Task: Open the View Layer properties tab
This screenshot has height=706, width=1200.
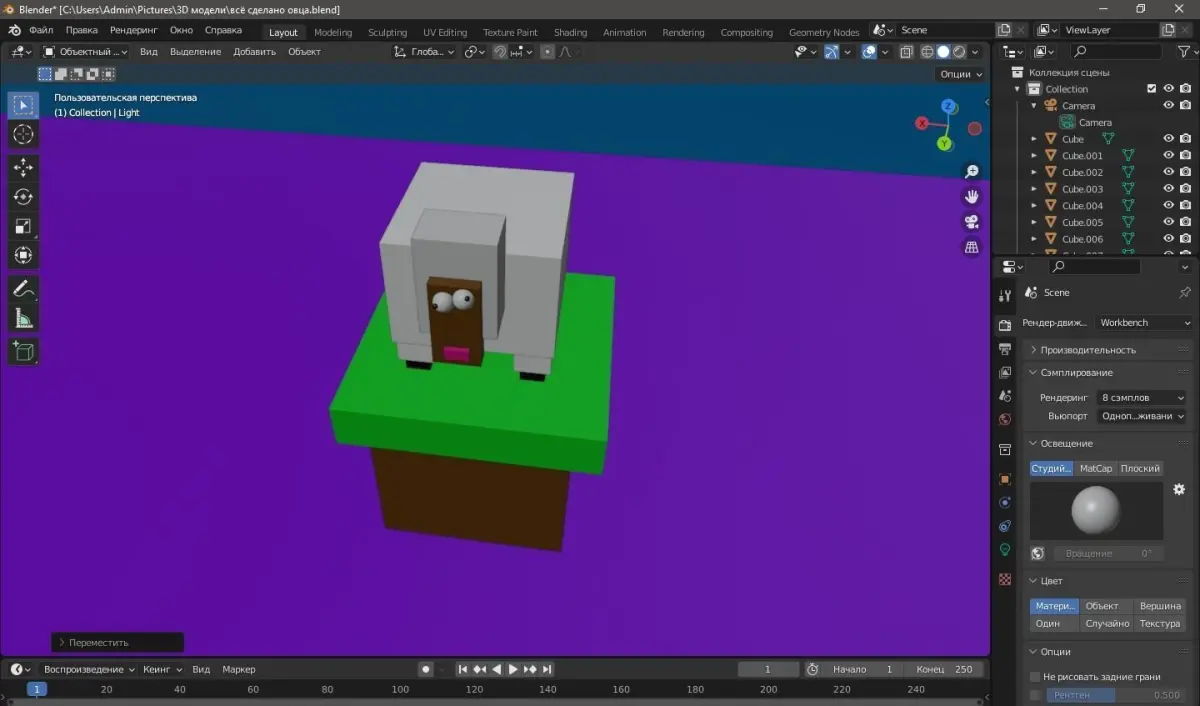Action: pos(1005,372)
